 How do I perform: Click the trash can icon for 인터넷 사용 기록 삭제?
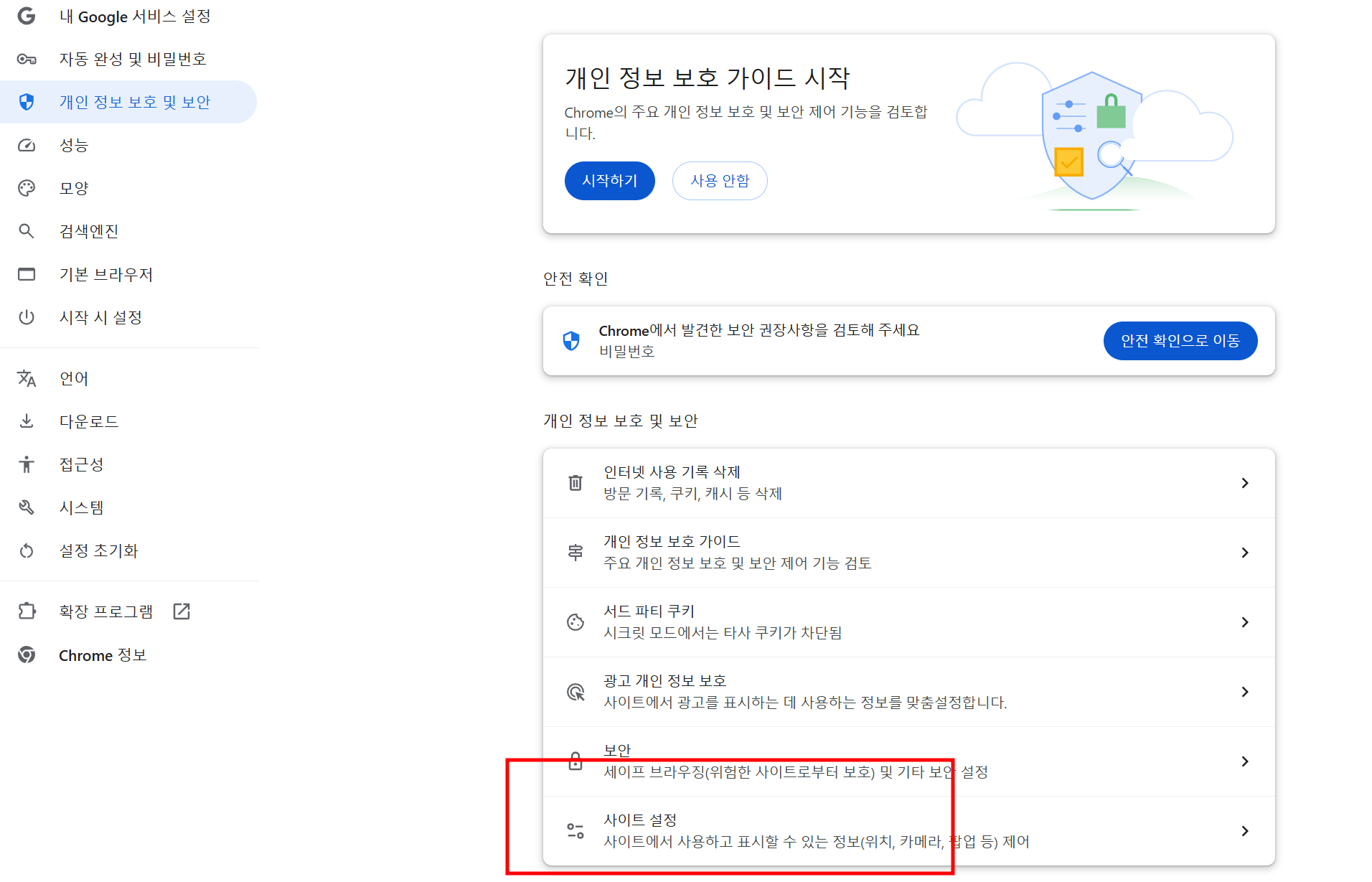point(575,483)
